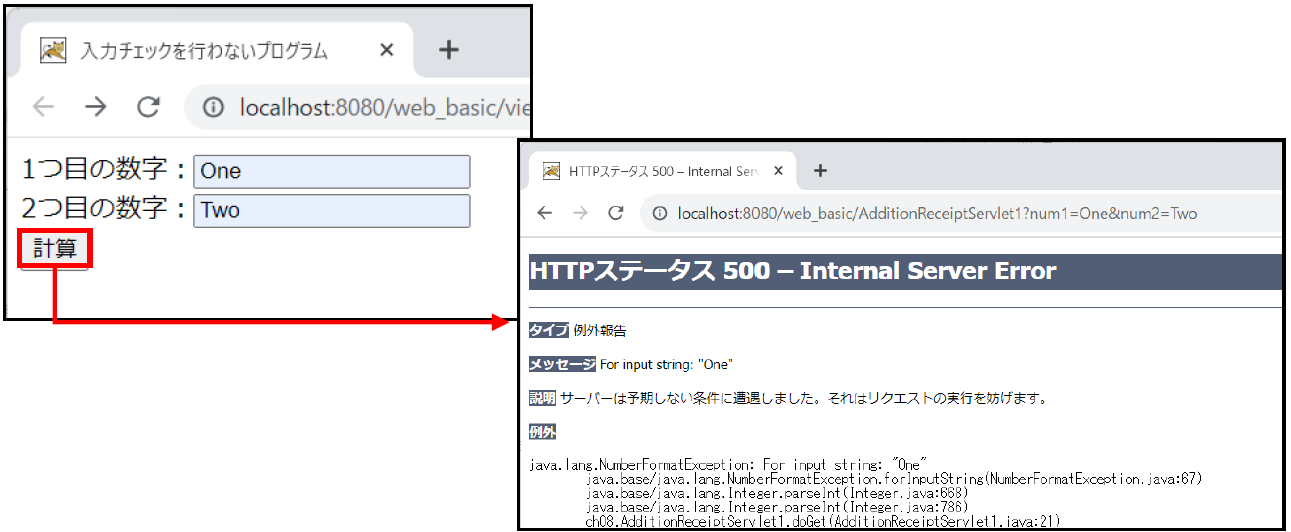Close the 入力チェックを行わないプログラム tab
1291x532 pixels.
pos(387,51)
